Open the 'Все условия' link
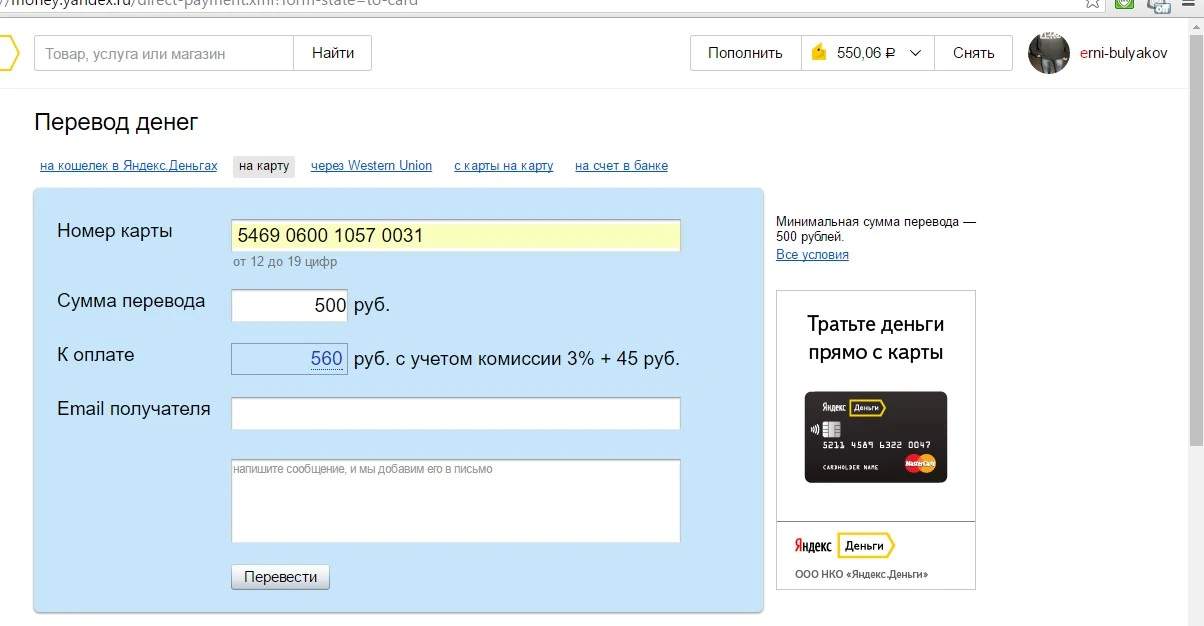 [812, 255]
